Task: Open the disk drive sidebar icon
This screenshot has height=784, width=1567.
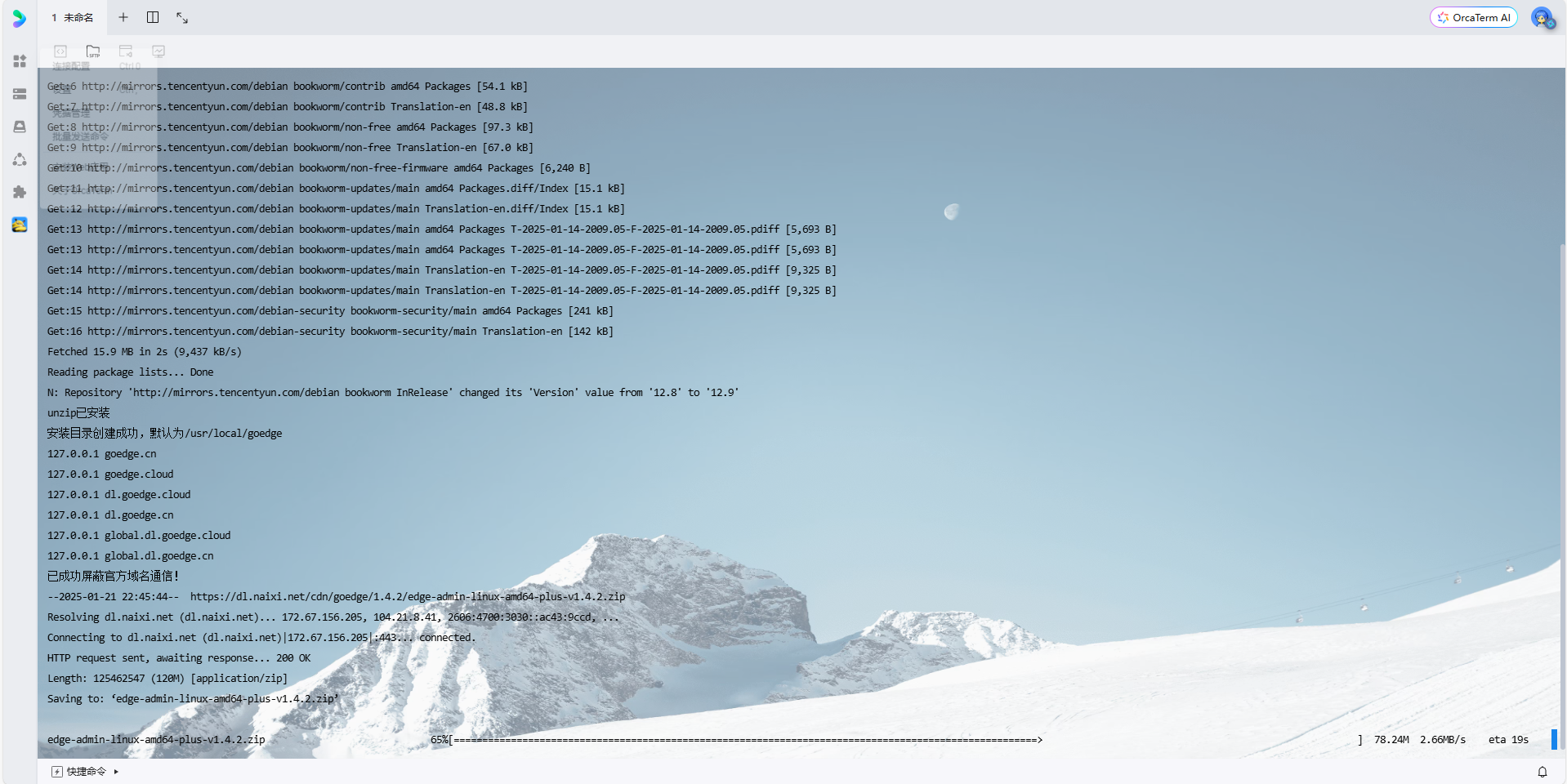Action: coord(20,127)
